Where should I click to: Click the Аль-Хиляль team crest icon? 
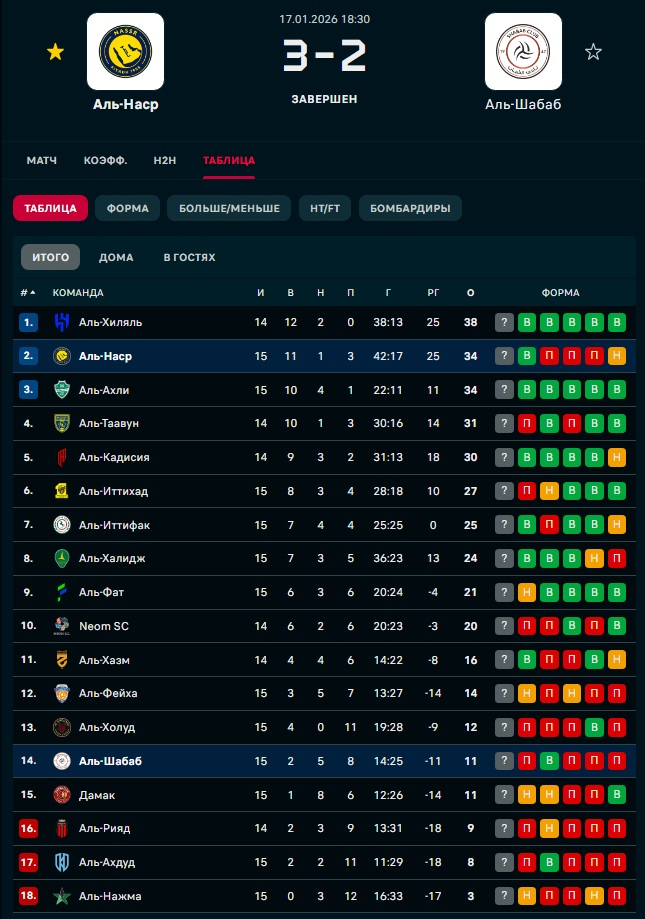(x=61, y=322)
